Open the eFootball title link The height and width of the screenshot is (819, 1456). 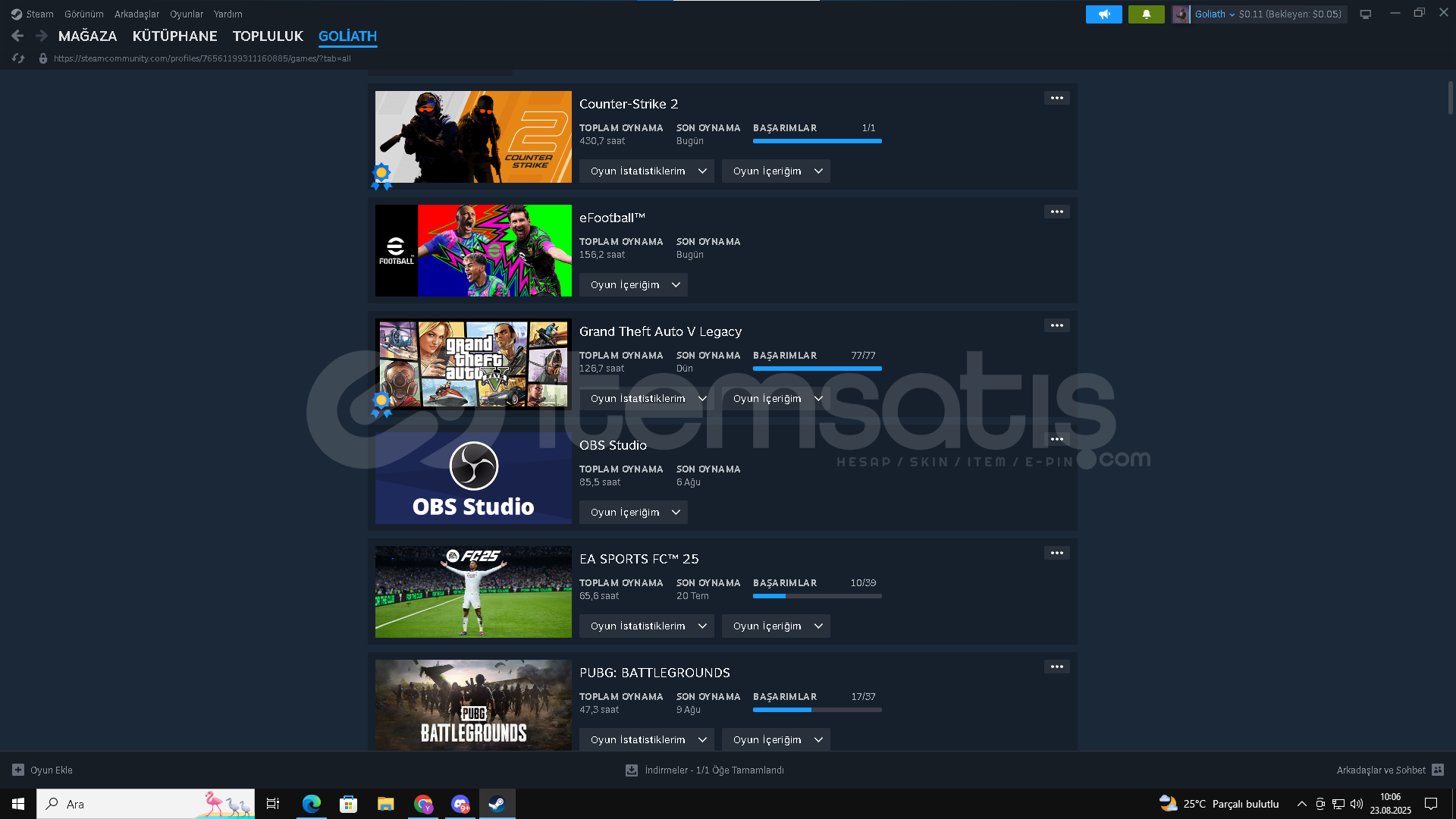pyautogui.click(x=612, y=218)
